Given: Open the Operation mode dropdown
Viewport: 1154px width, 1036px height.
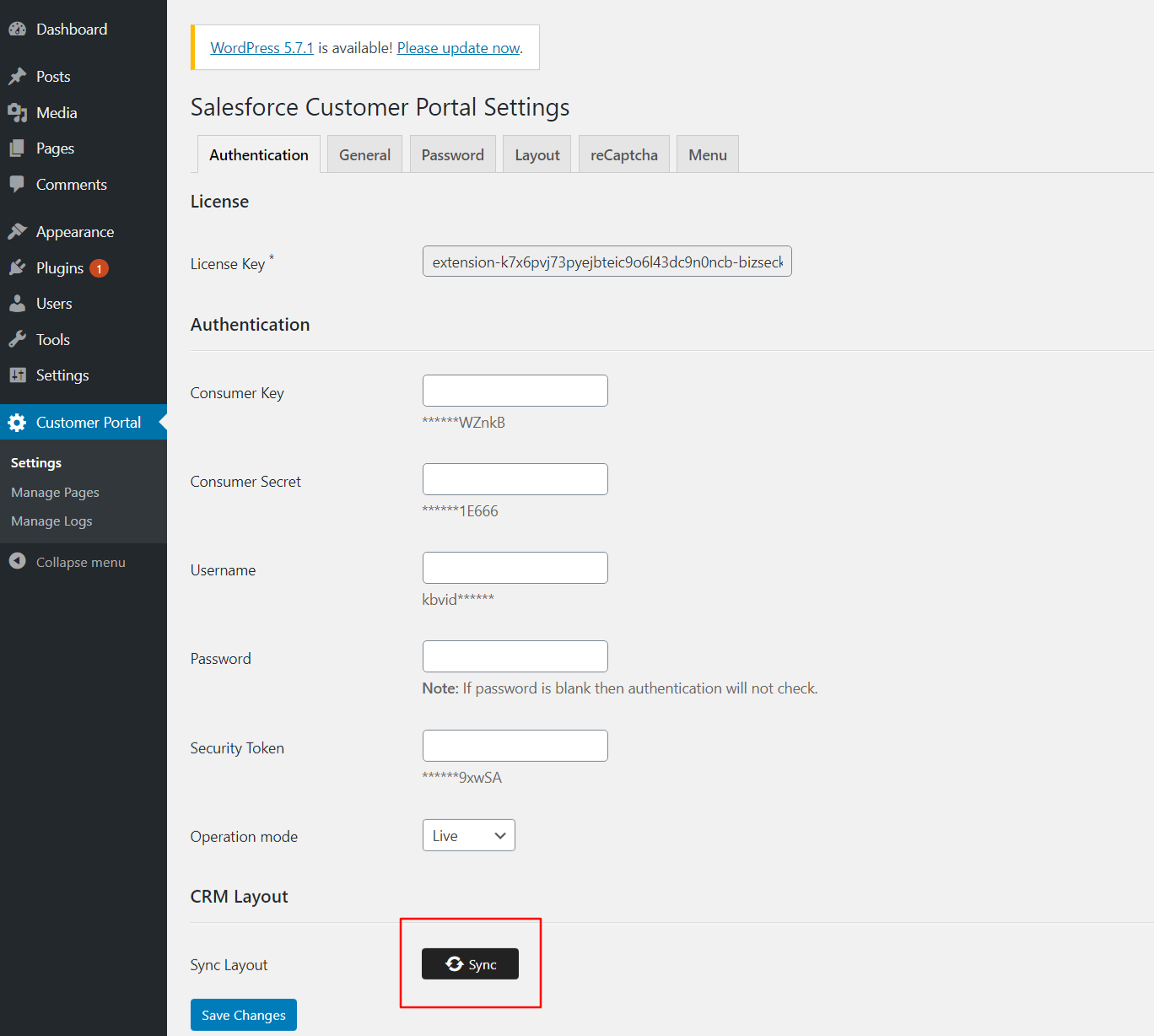Looking at the screenshot, I should [468, 835].
